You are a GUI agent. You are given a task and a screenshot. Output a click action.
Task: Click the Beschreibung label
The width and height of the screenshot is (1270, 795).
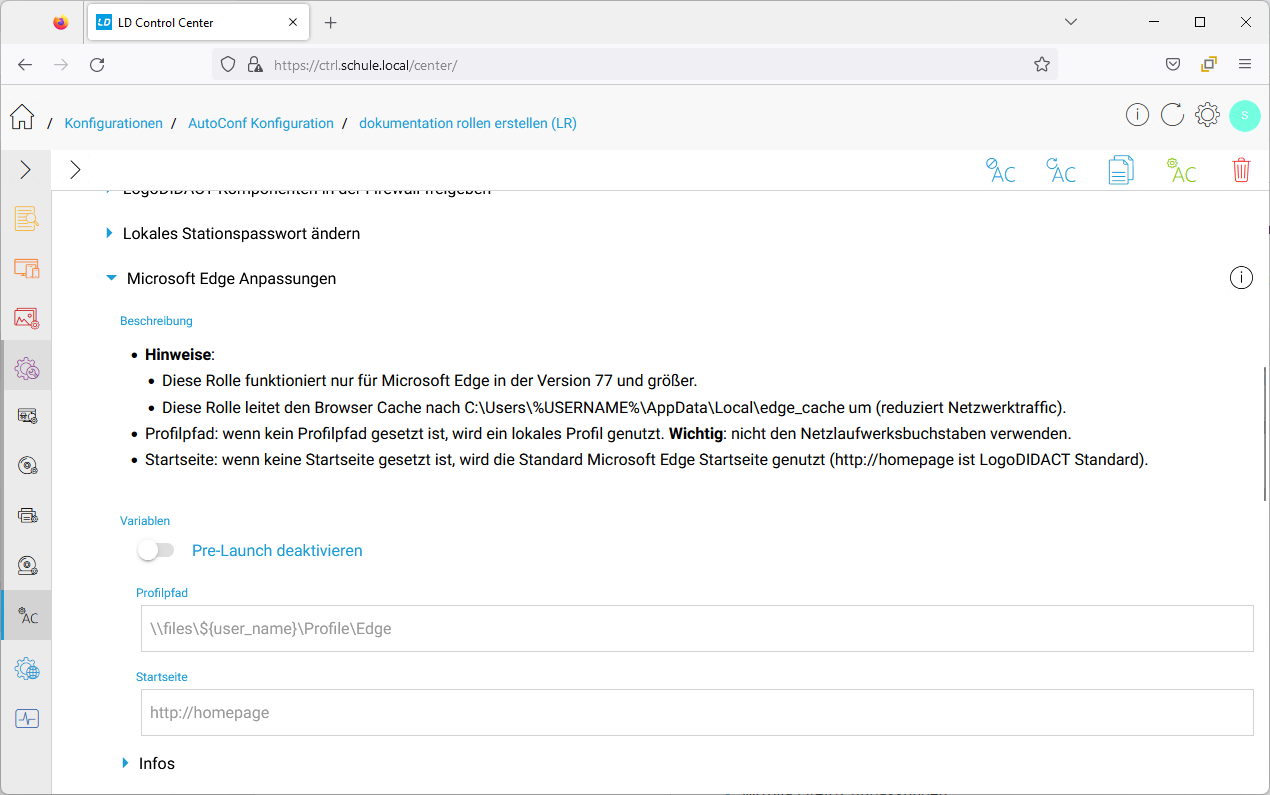coord(156,321)
